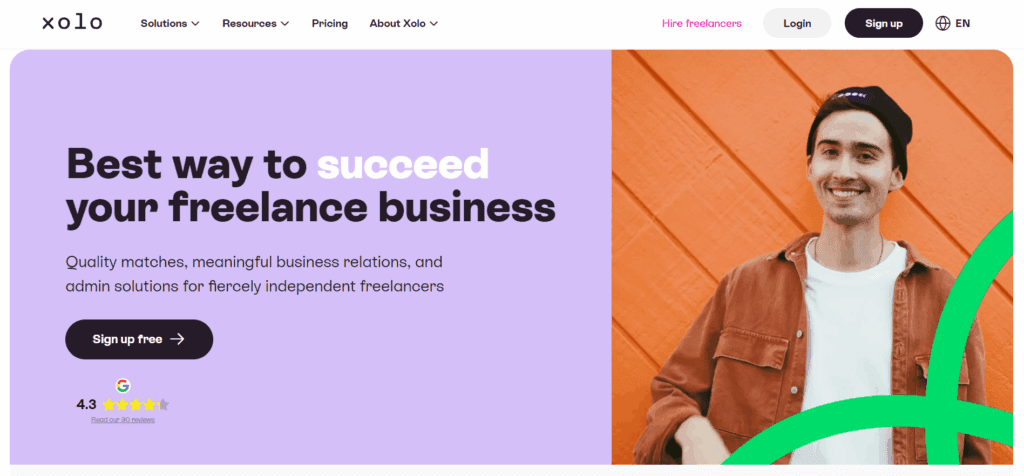Open the Pricing page
This screenshot has width=1024, height=476.
tap(330, 23)
